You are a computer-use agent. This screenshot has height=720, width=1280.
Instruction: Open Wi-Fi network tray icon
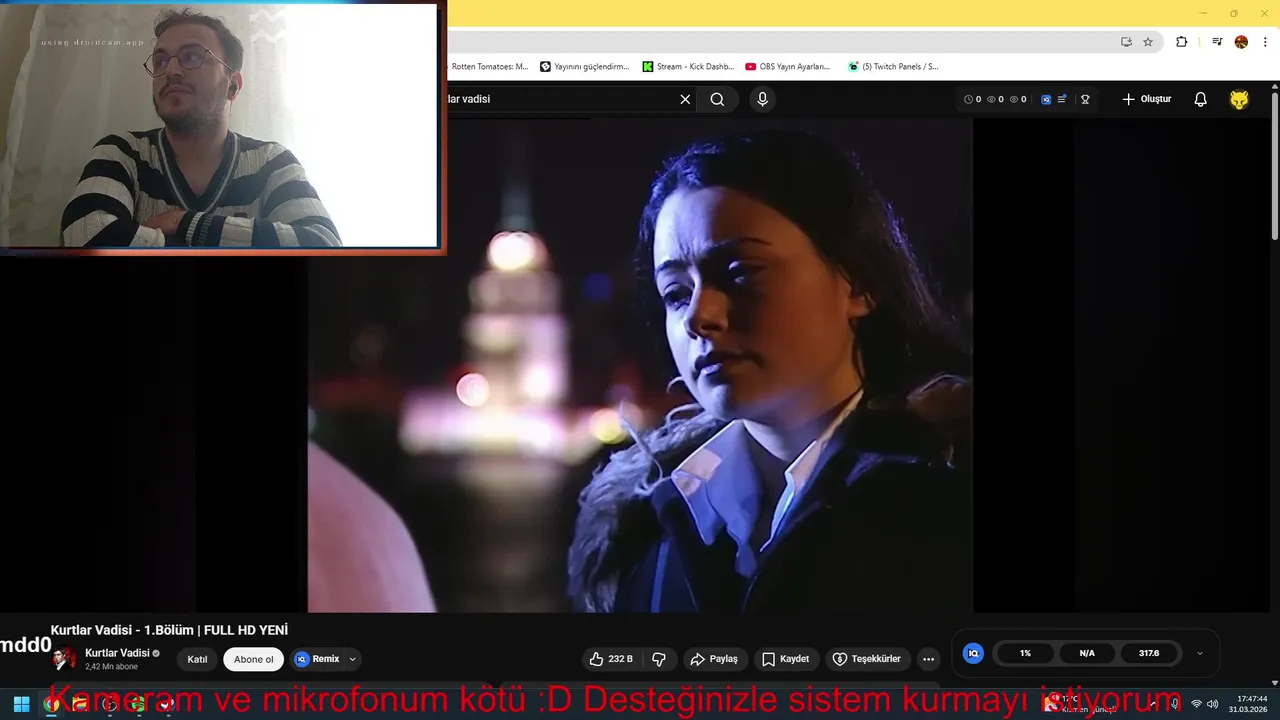point(1196,704)
